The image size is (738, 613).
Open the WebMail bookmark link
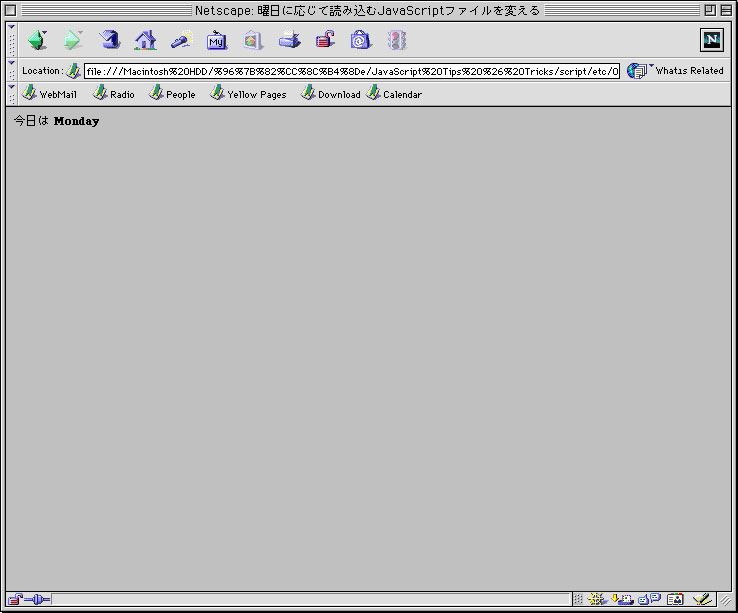[50, 94]
